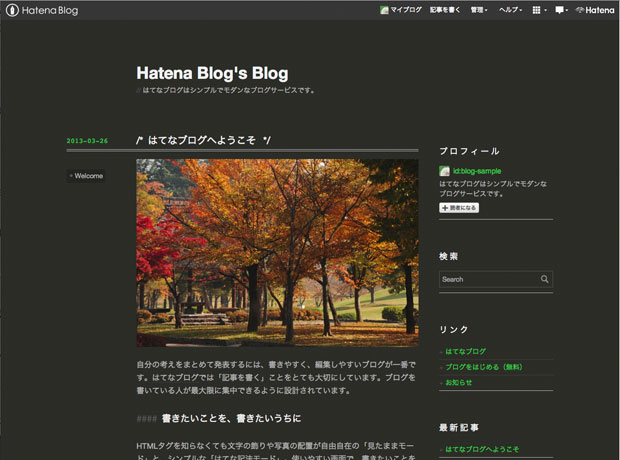Click 記事を書く to write an article
This screenshot has height=460, width=620.
(445, 10)
